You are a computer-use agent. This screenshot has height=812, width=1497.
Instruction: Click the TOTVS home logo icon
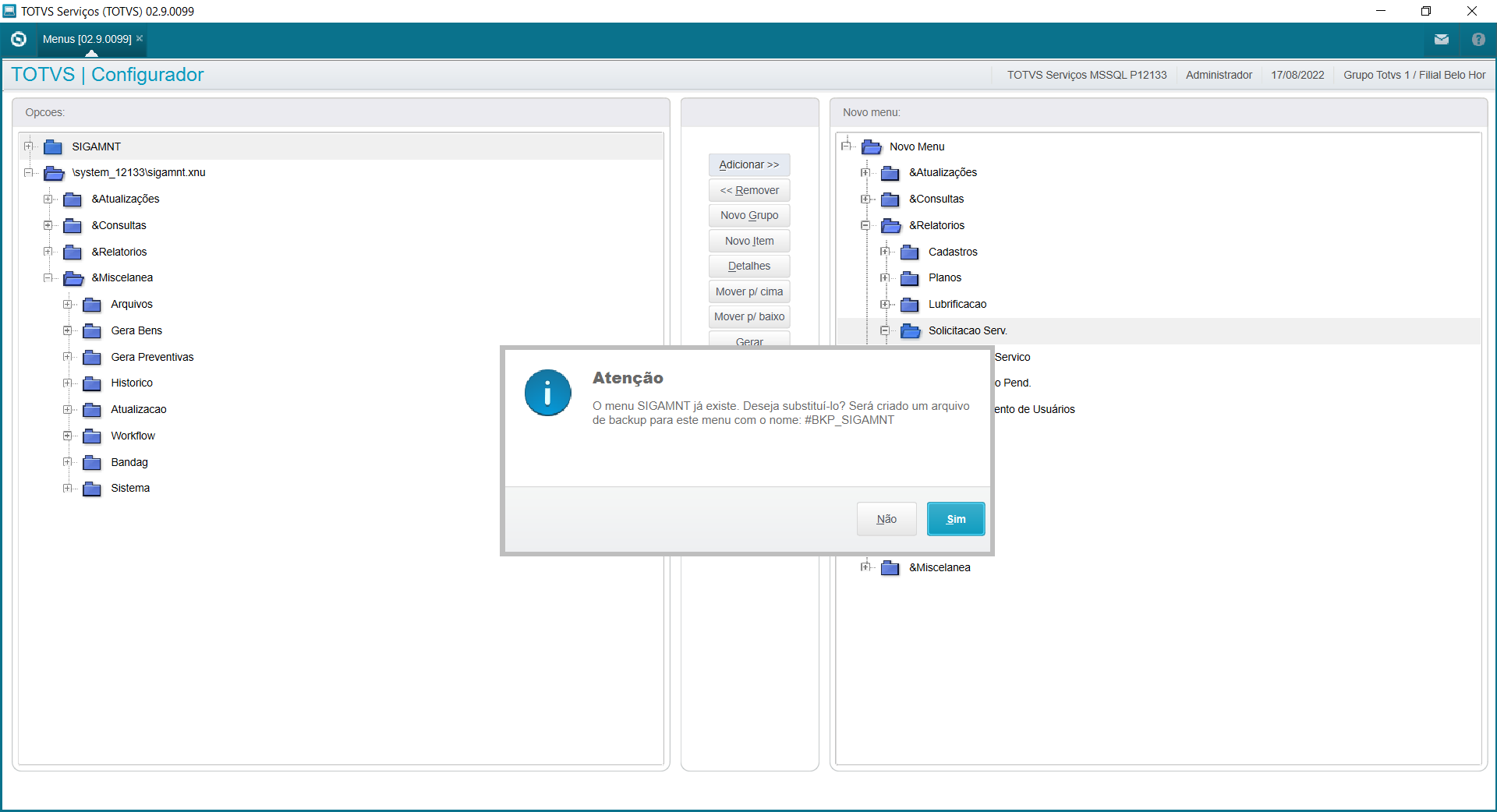click(19, 39)
